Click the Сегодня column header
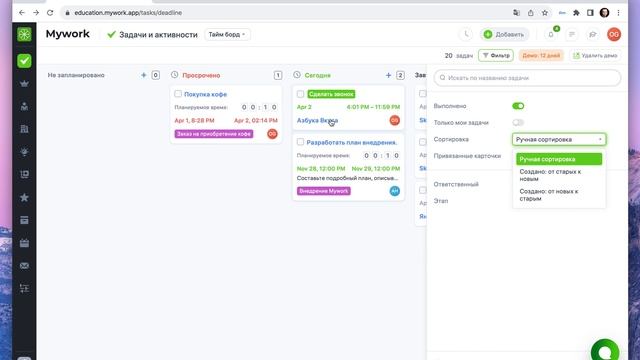Screen dimensions: 640x360 (318, 76)
